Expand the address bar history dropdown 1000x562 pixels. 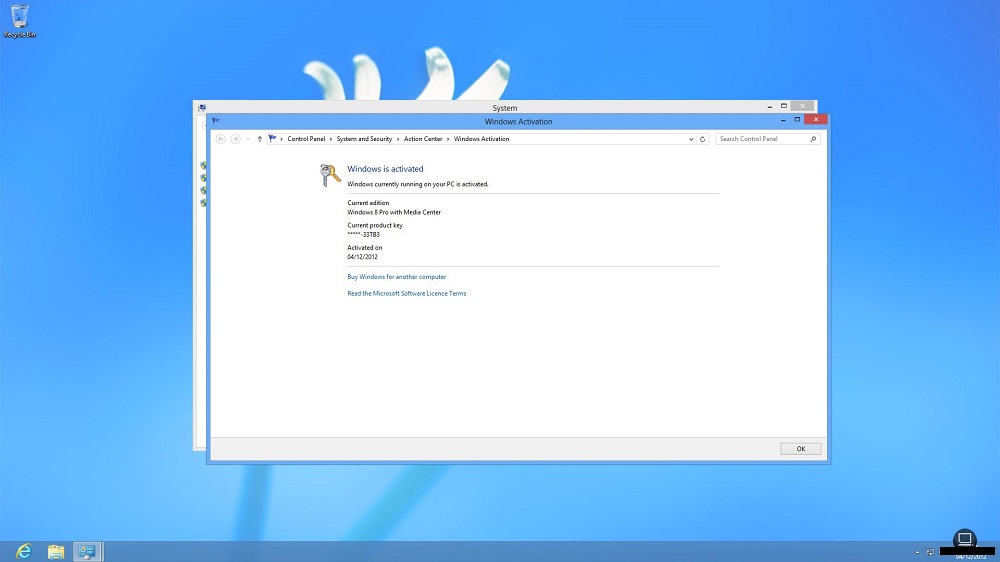(x=691, y=138)
